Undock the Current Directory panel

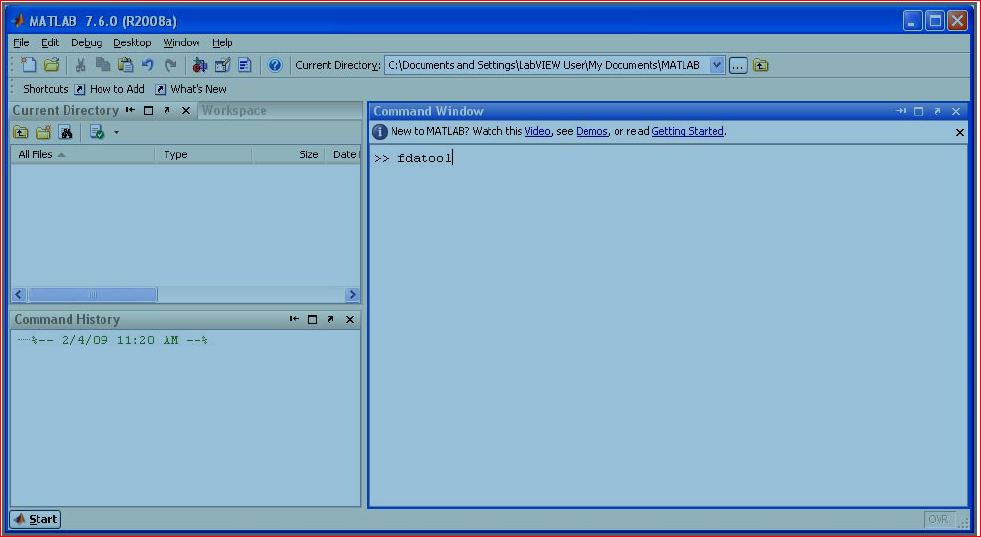pyautogui.click(x=167, y=110)
